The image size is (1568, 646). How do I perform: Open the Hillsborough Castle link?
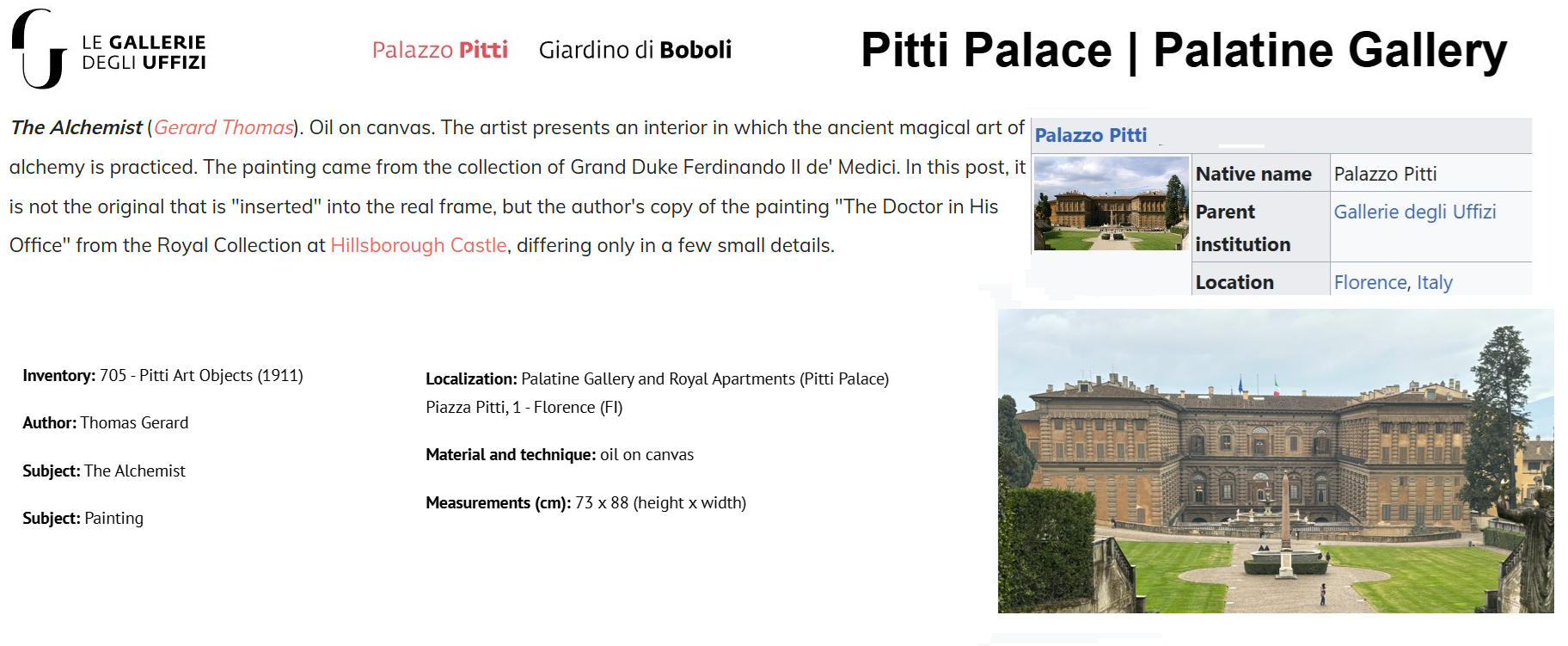point(419,245)
